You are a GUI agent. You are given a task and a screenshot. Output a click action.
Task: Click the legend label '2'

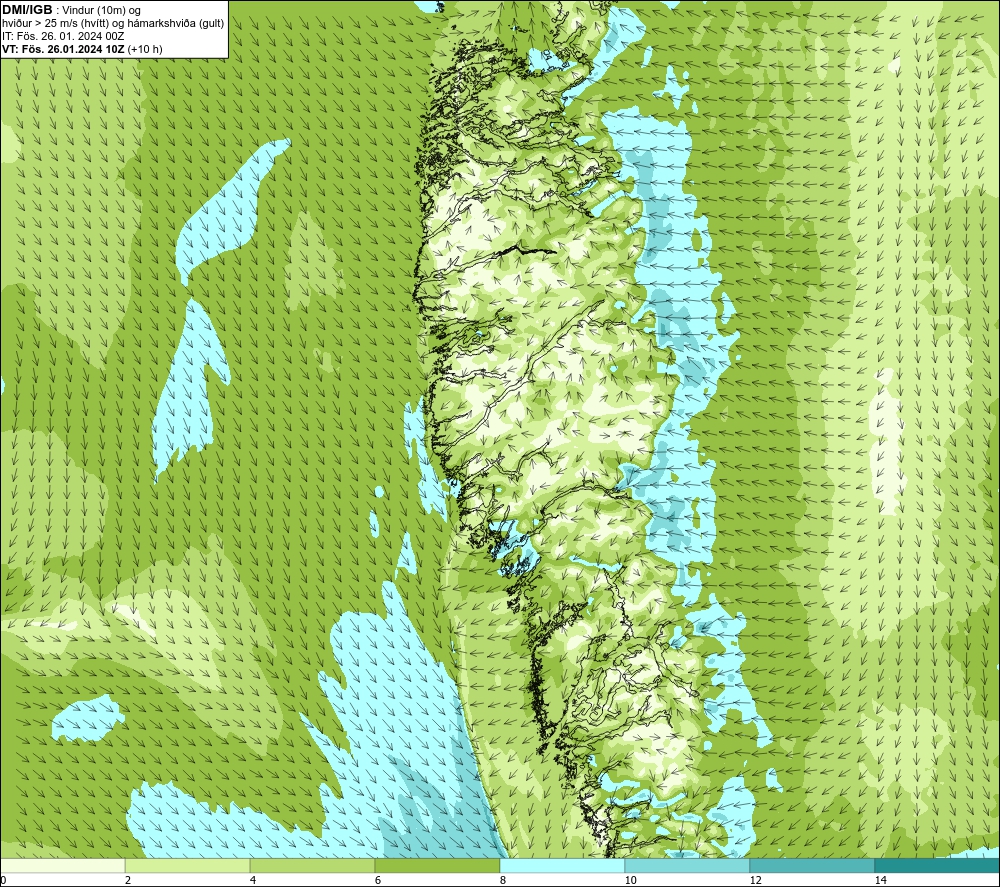(128, 881)
